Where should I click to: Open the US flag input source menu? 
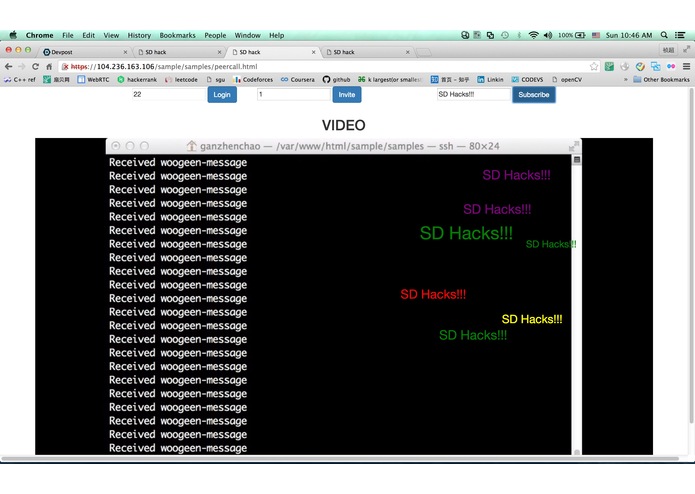[596, 35]
